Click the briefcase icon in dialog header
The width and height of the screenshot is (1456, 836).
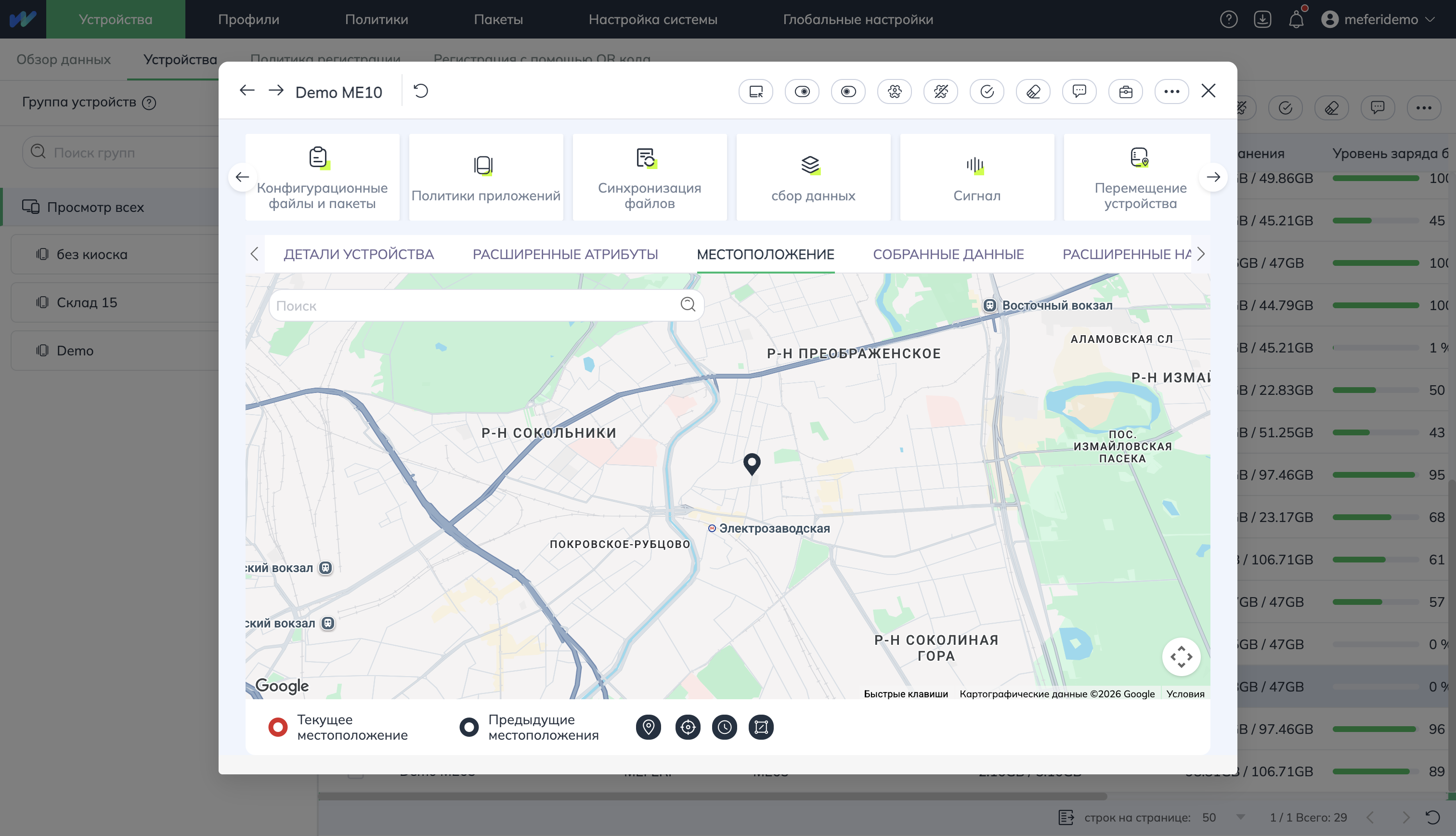[1125, 91]
